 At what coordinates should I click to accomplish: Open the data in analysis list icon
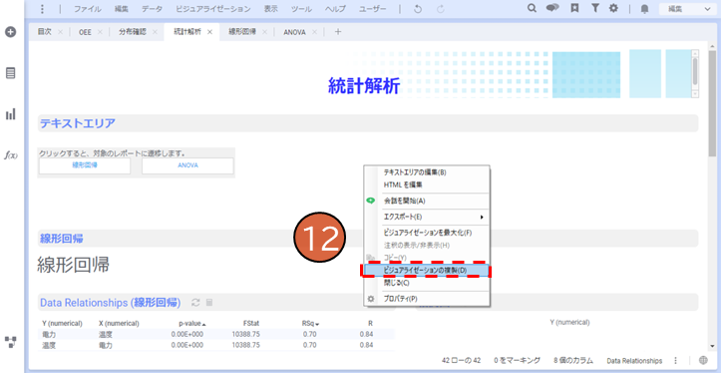11,73
